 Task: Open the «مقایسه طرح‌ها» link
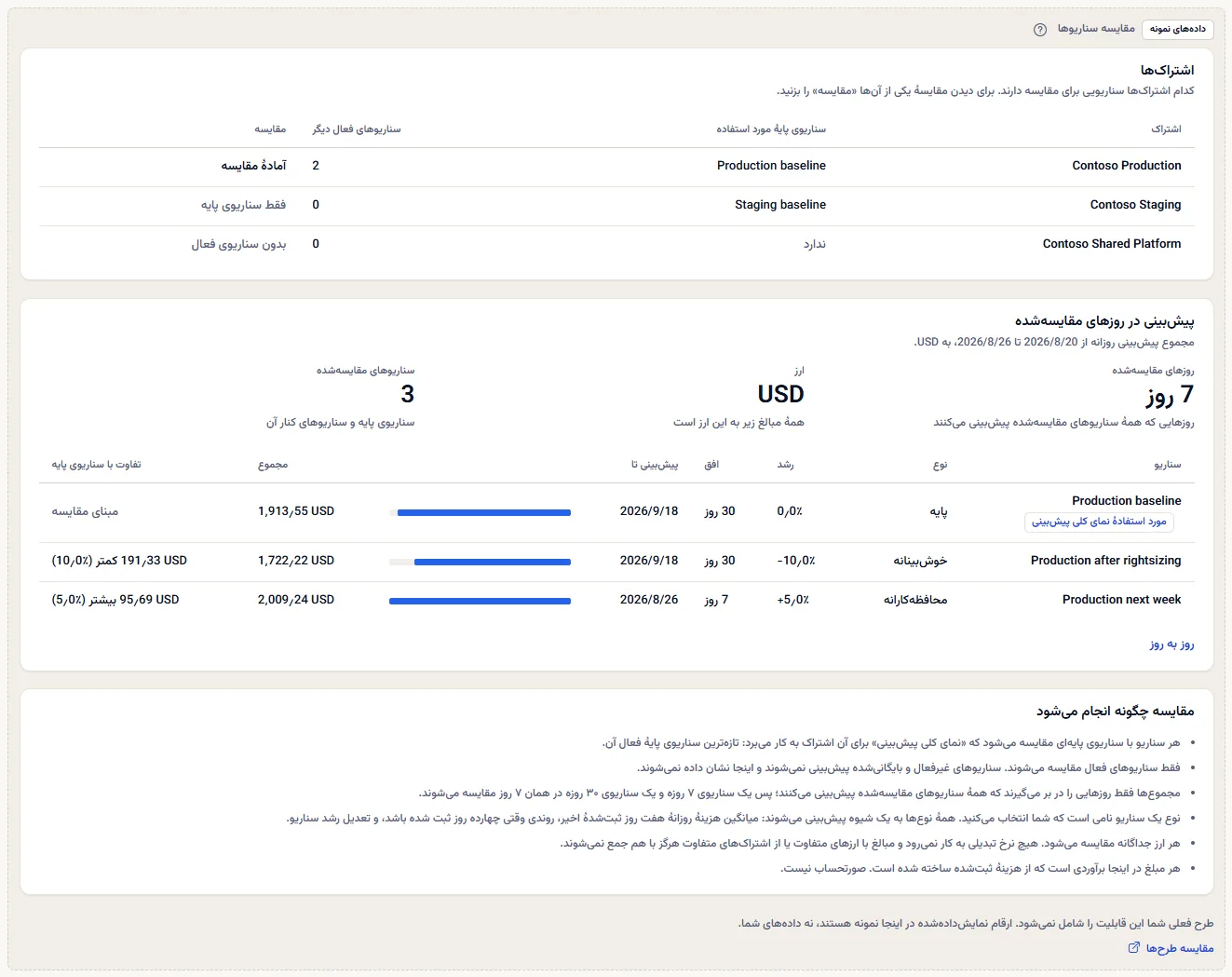click(1171, 948)
